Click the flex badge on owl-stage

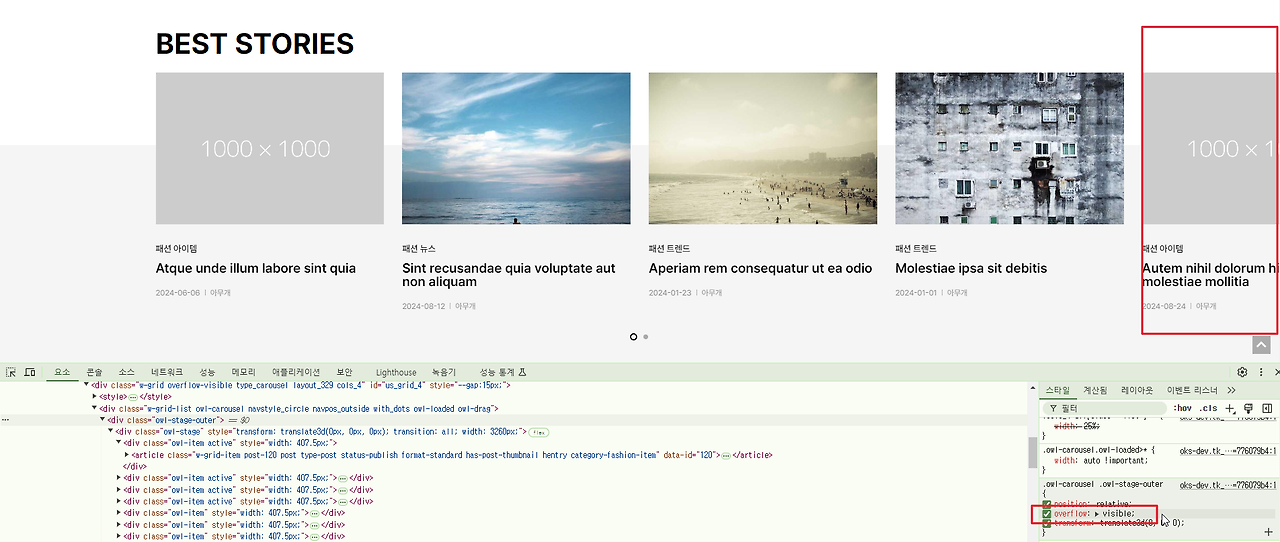pyautogui.click(x=538, y=432)
